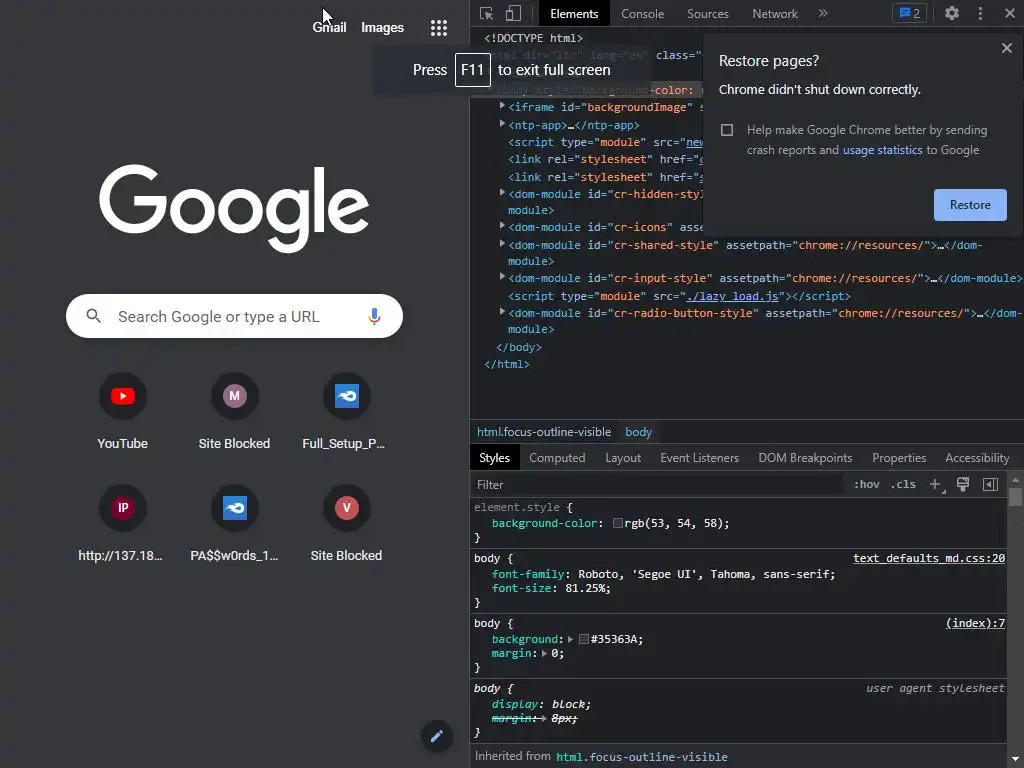Open text_defaults_md.css:20 source link

tap(929, 558)
